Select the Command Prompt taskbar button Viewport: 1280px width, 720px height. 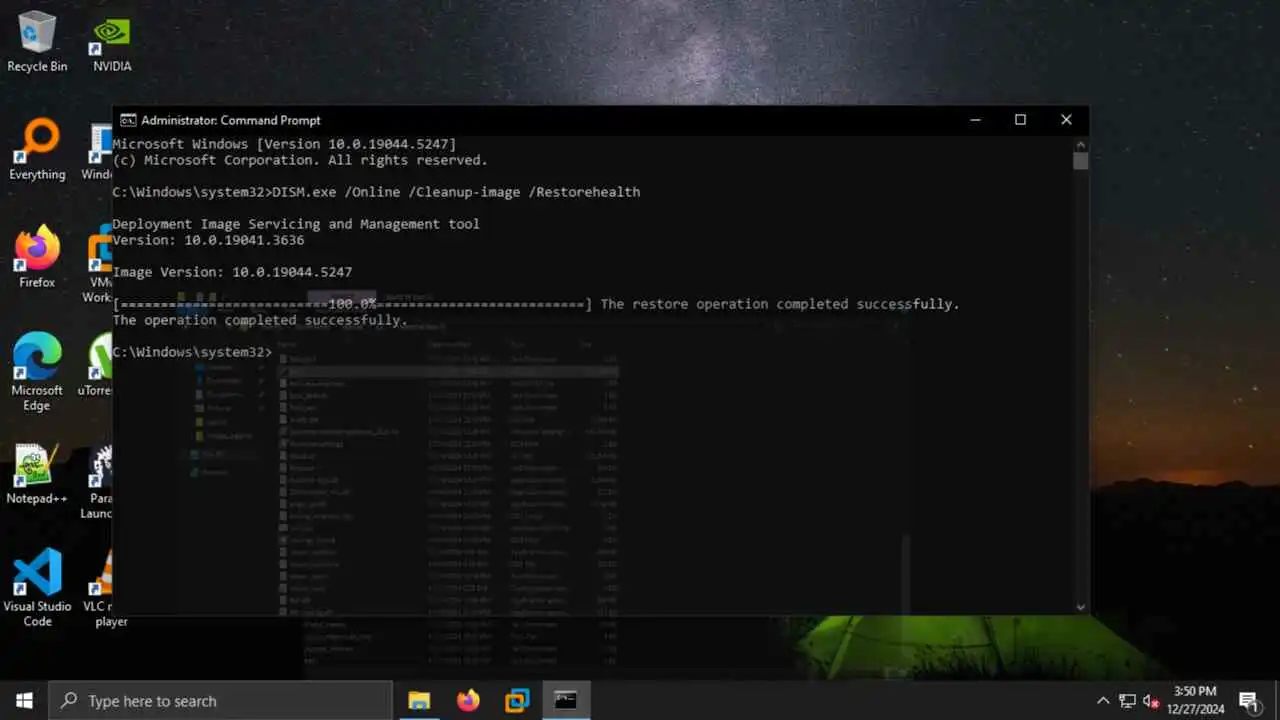[566, 701]
